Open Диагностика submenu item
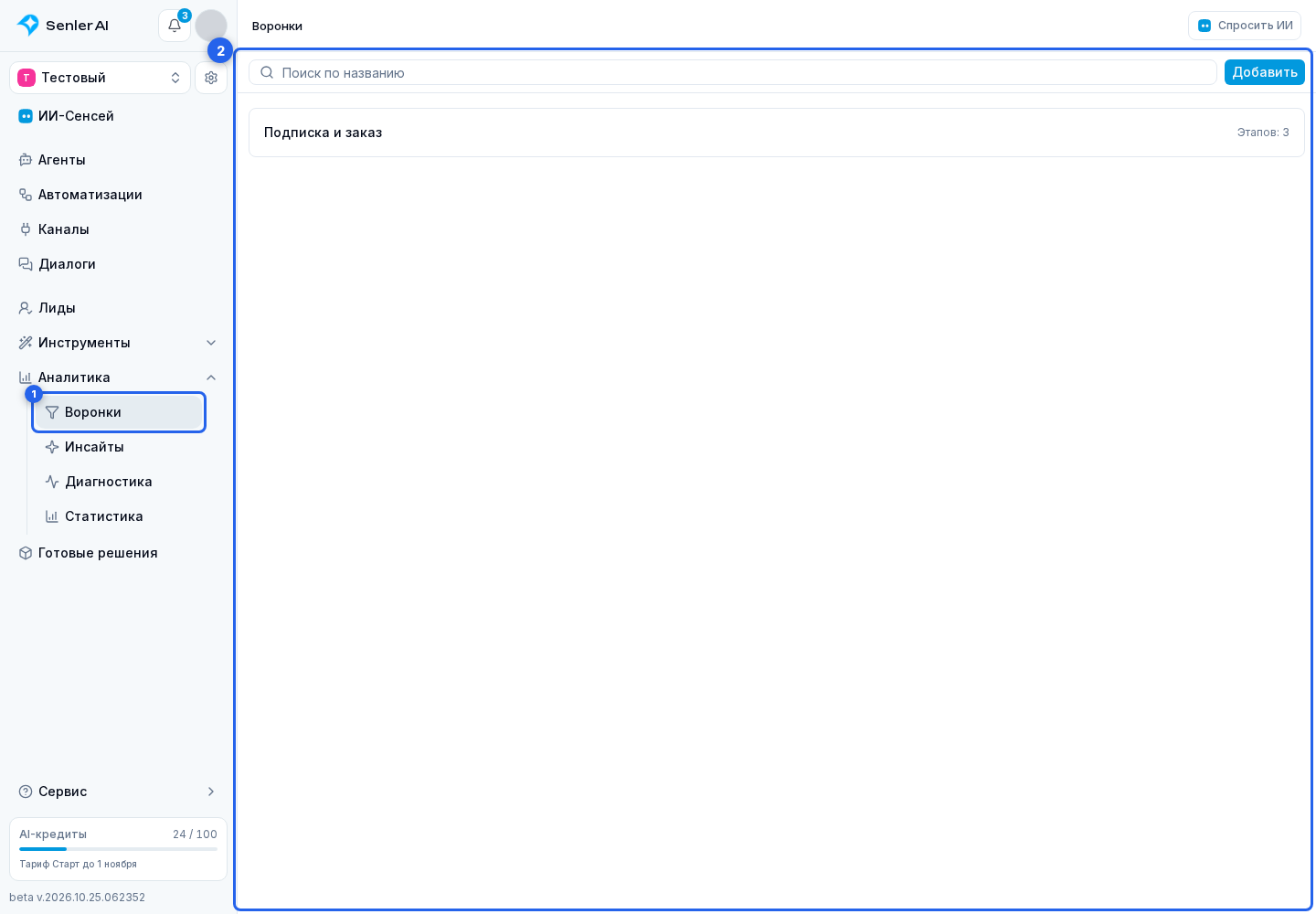 tap(119, 482)
